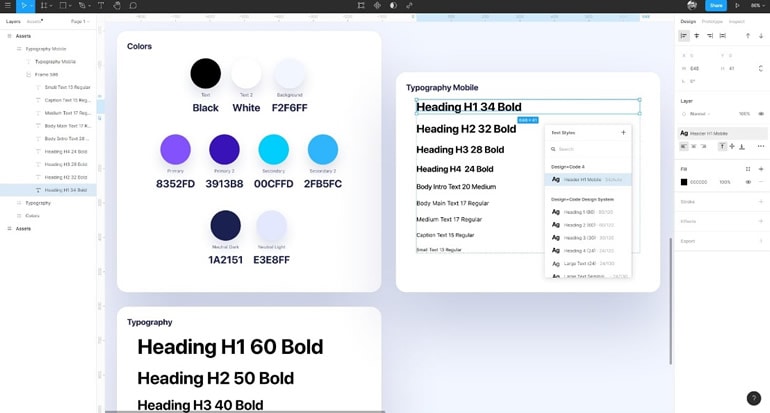Select Header H1 Mobile text style
The image size is (770, 413).
pos(588,180)
